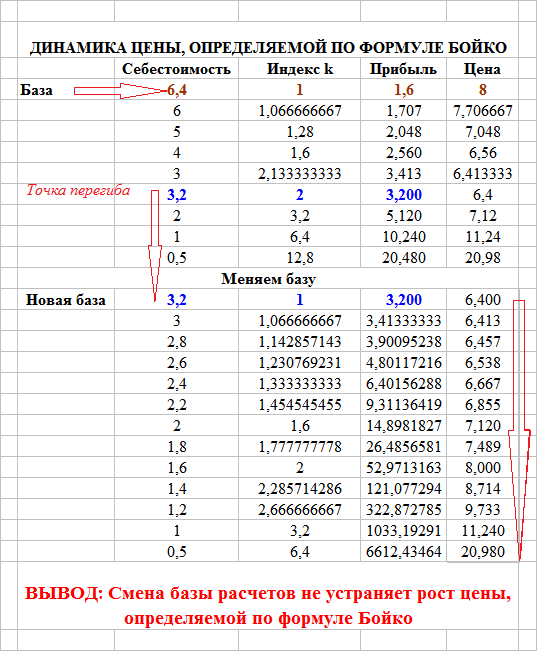The height and width of the screenshot is (651, 537).
Task: Select the index cell 2,133333333
Action: [299, 173]
